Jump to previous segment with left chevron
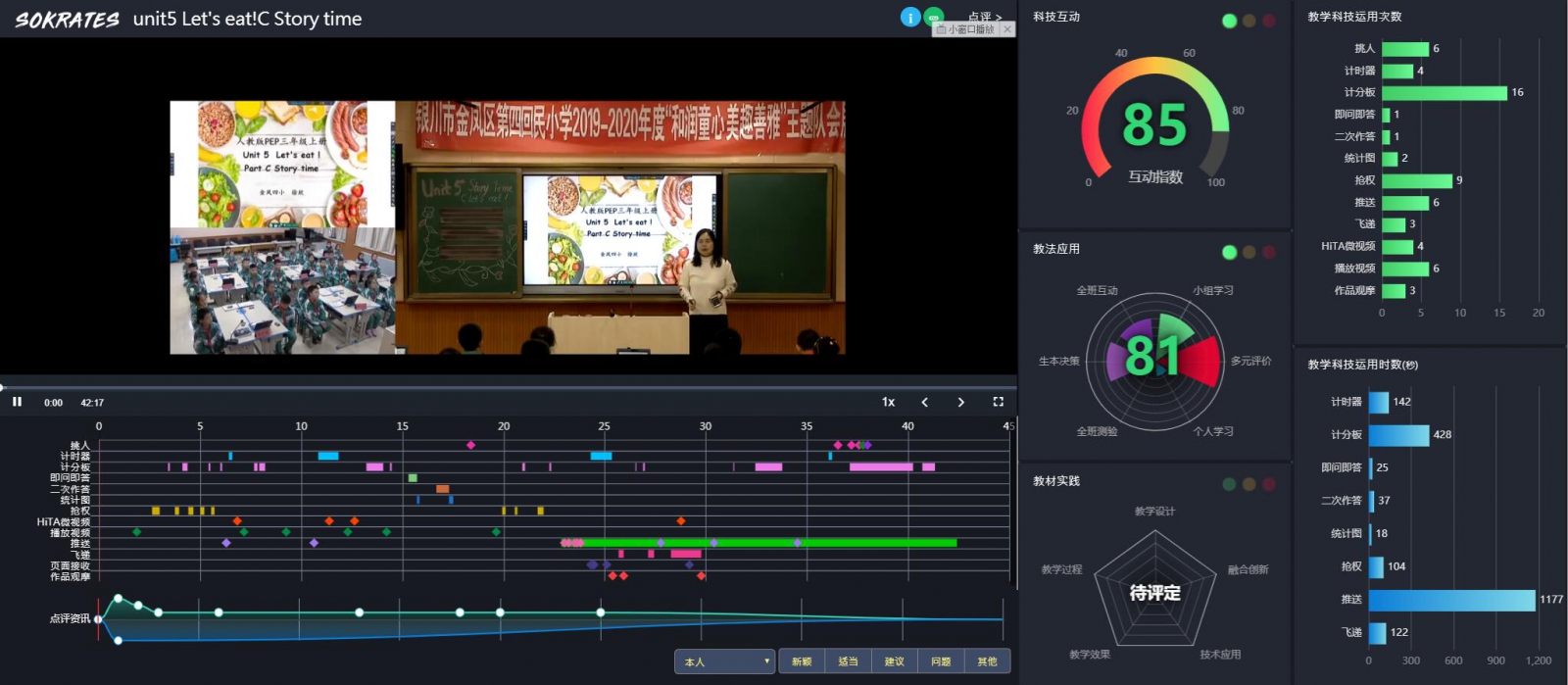The image size is (1568, 685). pos(924,402)
